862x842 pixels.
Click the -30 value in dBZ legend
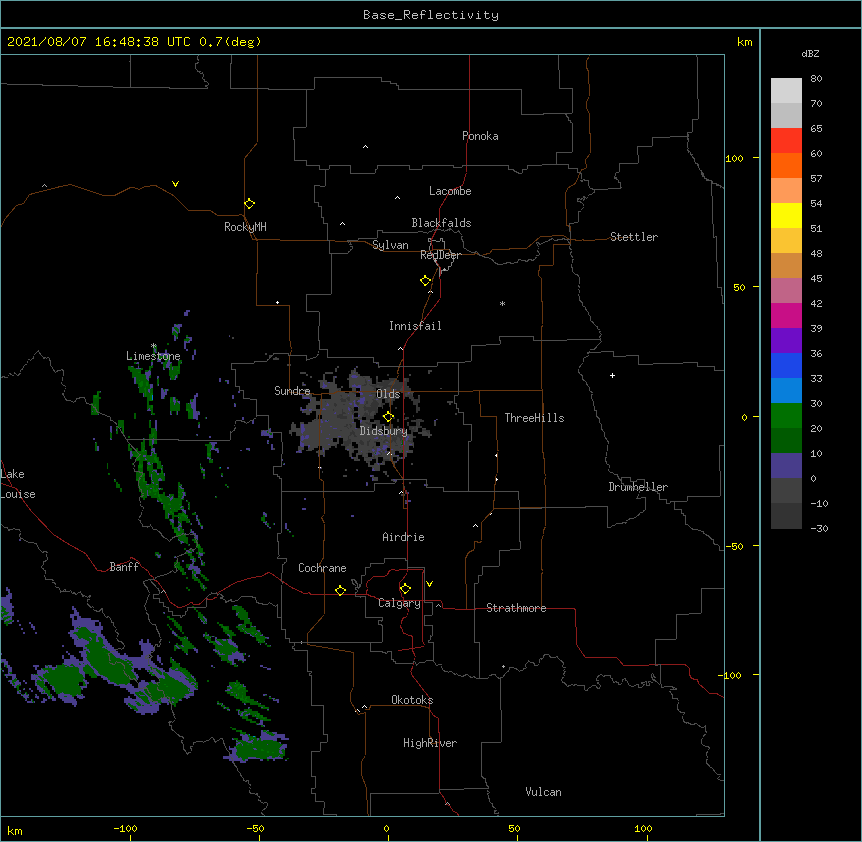click(819, 528)
